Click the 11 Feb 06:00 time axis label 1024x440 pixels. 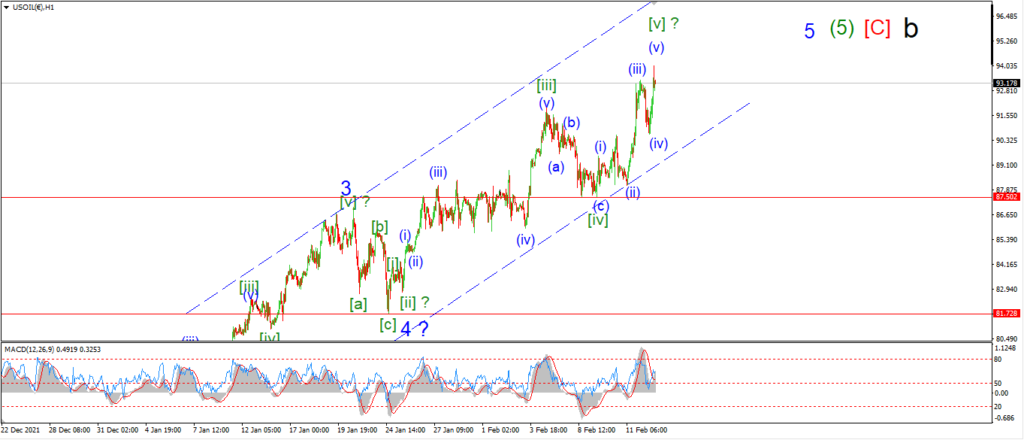[647, 430]
